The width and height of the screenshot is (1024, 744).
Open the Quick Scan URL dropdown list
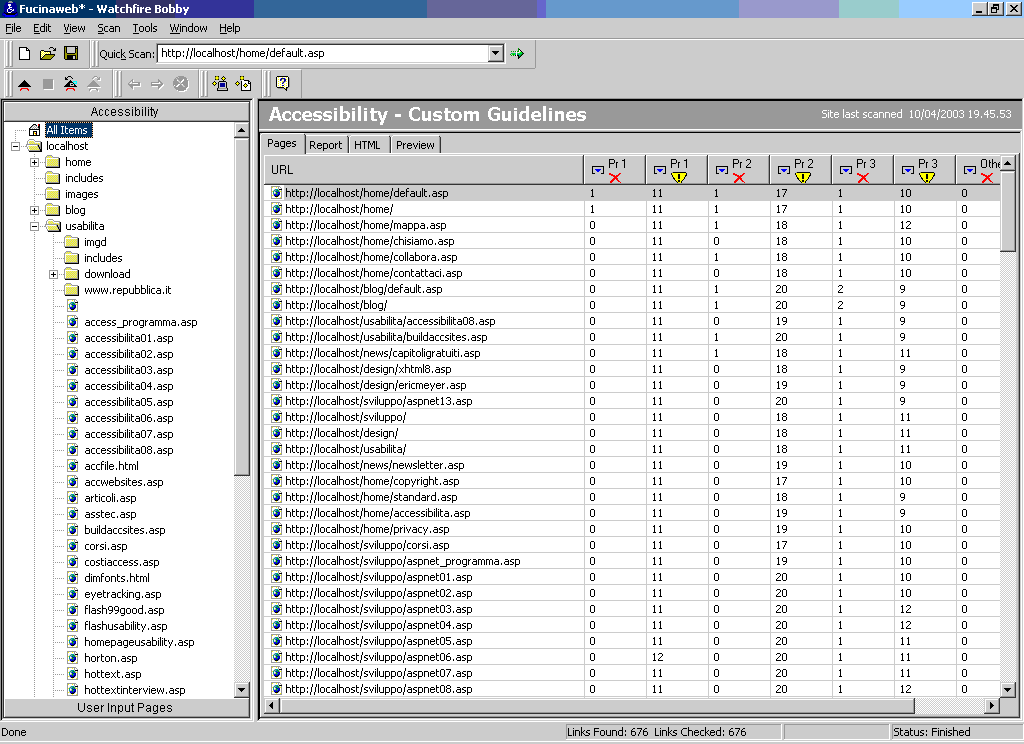[x=495, y=53]
